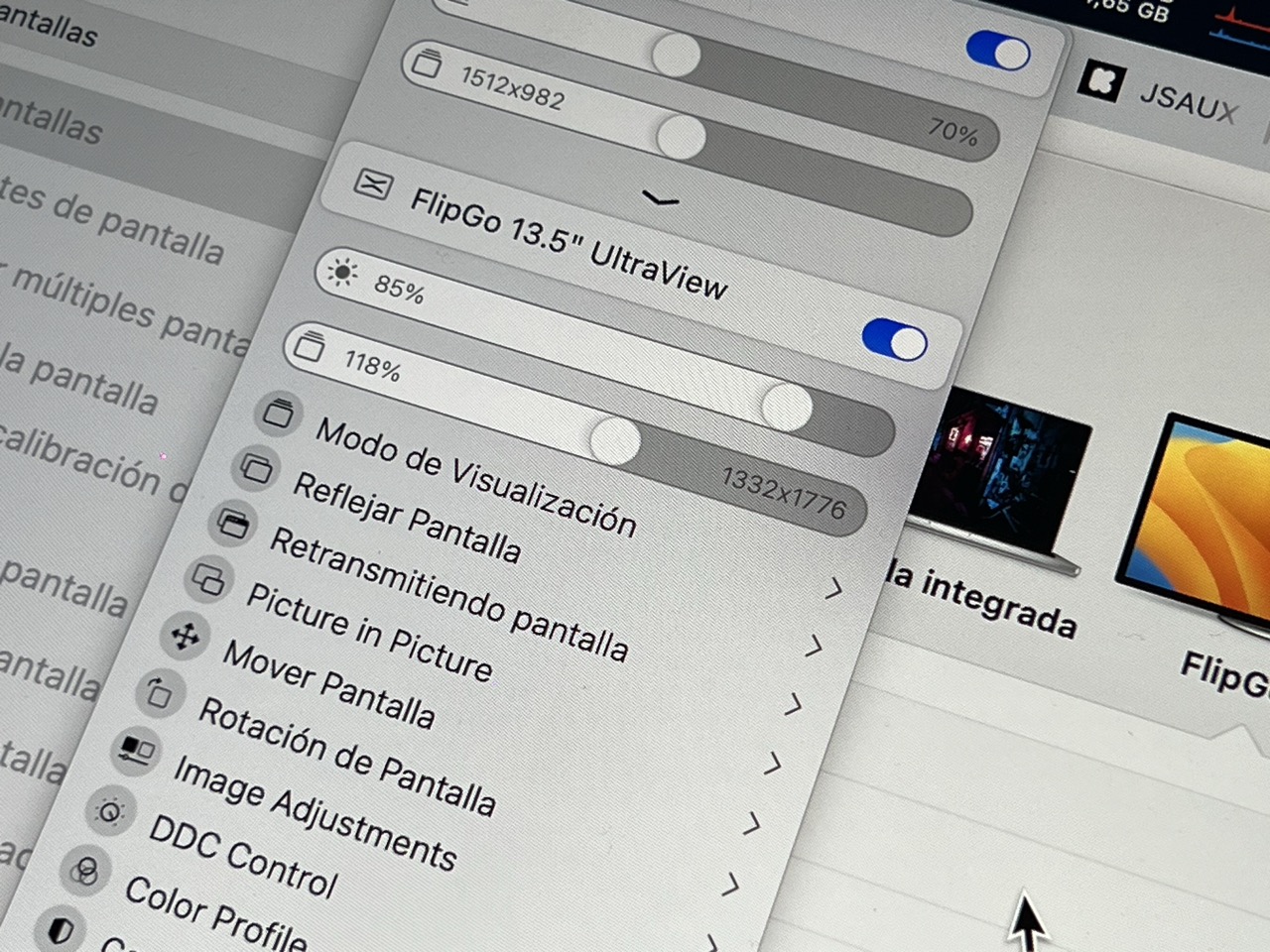This screenshot has width=1270, height=952.
Task: Click the 118% resolution slider knob
Action: click(615, 439)
